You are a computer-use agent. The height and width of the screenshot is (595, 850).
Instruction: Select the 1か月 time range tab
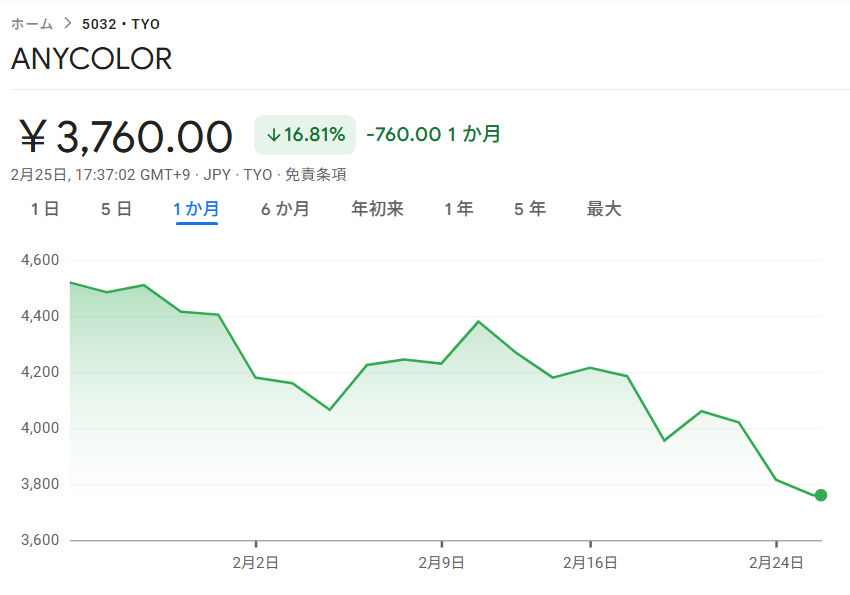tap(196, 209)
